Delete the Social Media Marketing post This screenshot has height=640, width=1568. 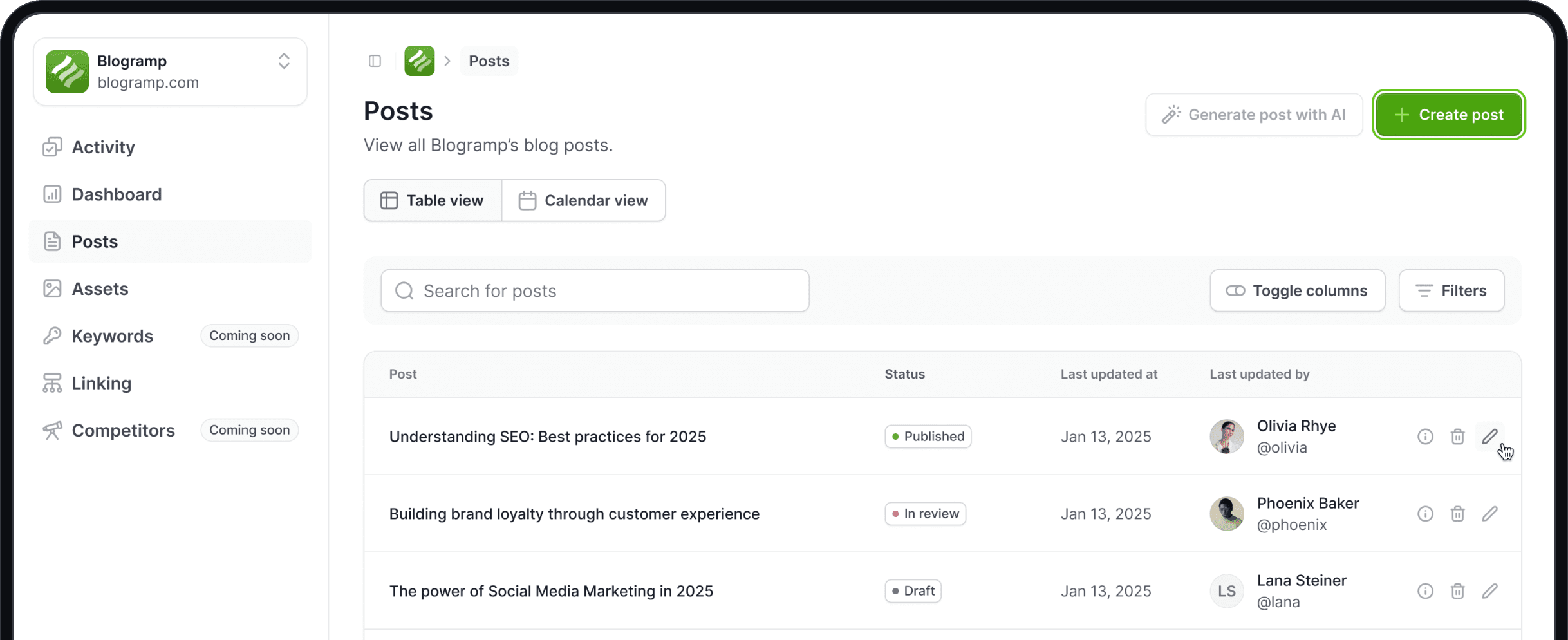pyautogui.click(x=1457, y=591)
